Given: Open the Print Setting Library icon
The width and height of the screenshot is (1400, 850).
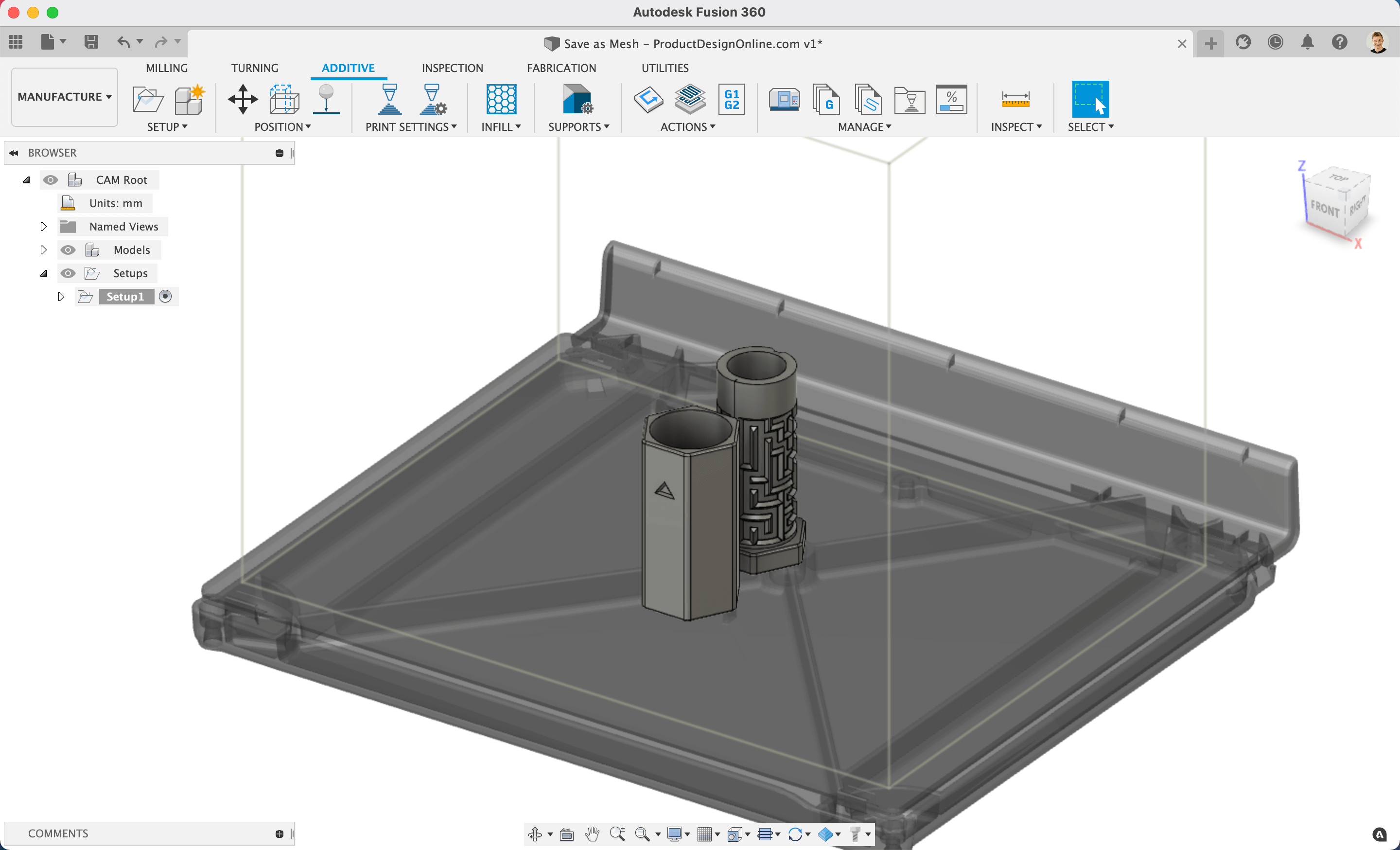Looking at the screenshot, I should (910, 99).
